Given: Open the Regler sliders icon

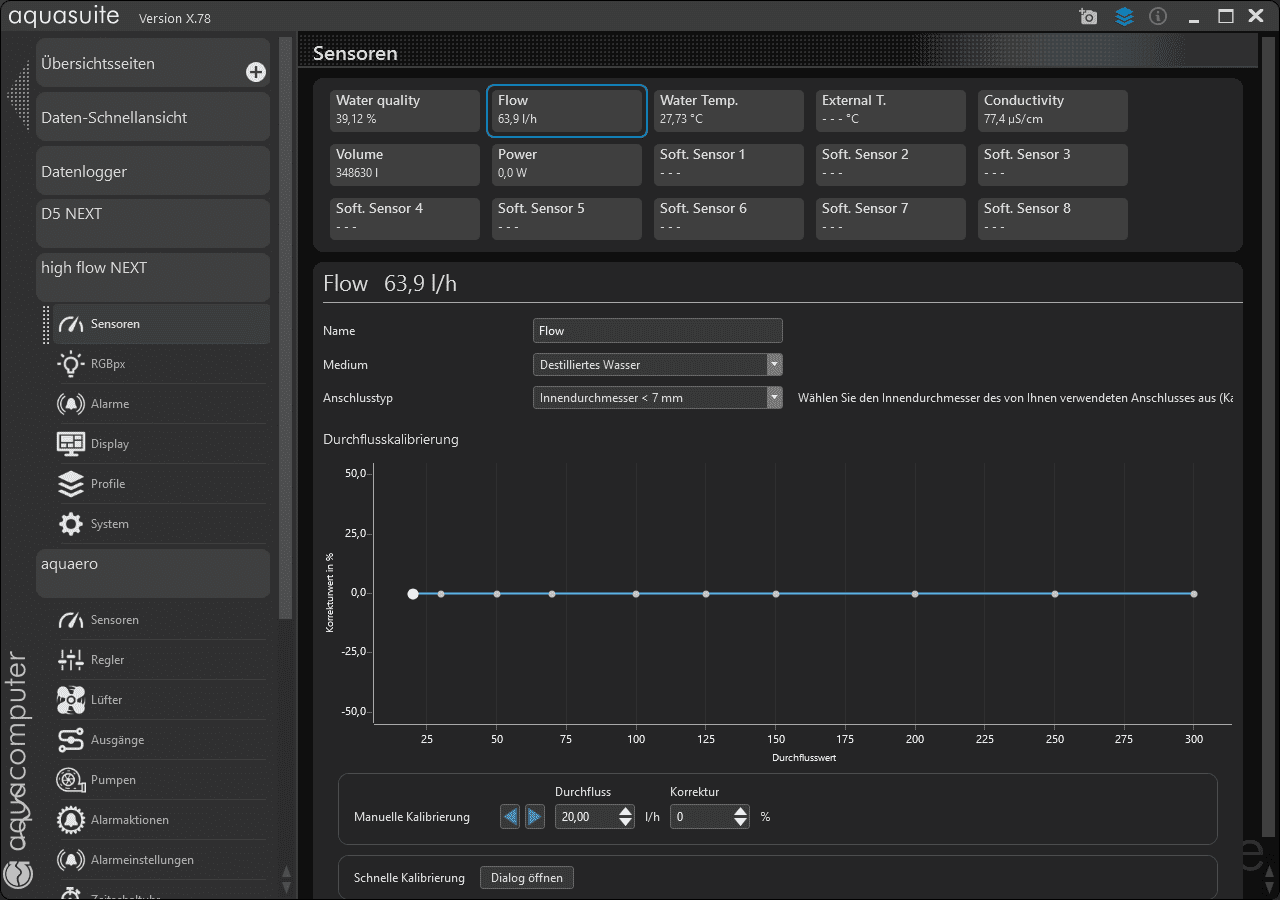Looking at the screenshot, I should pos(71,660).
